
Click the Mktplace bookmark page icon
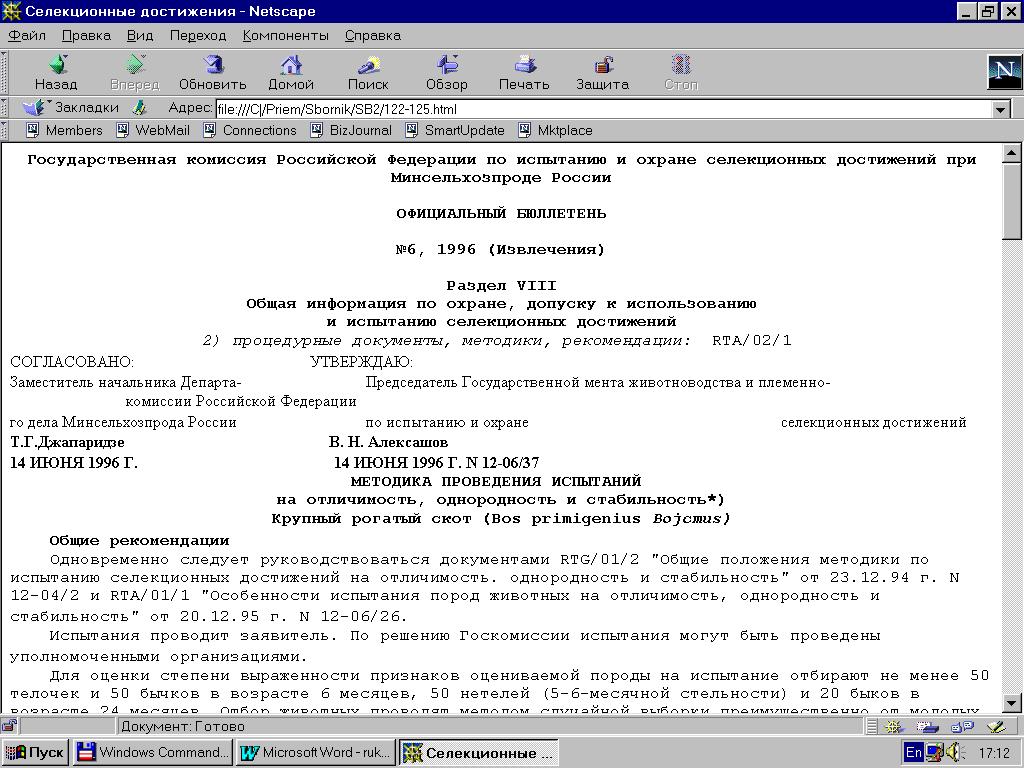(x=525, y=130)
